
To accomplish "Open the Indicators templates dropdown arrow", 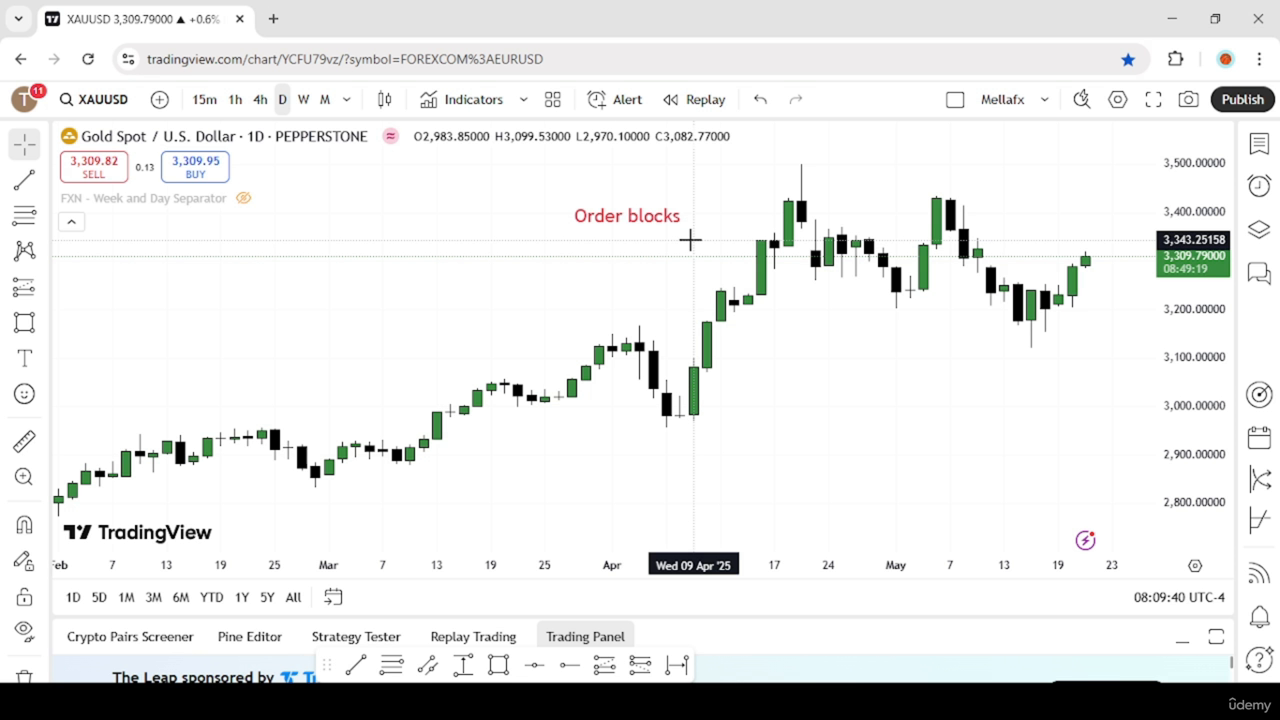I will (523, 99).
